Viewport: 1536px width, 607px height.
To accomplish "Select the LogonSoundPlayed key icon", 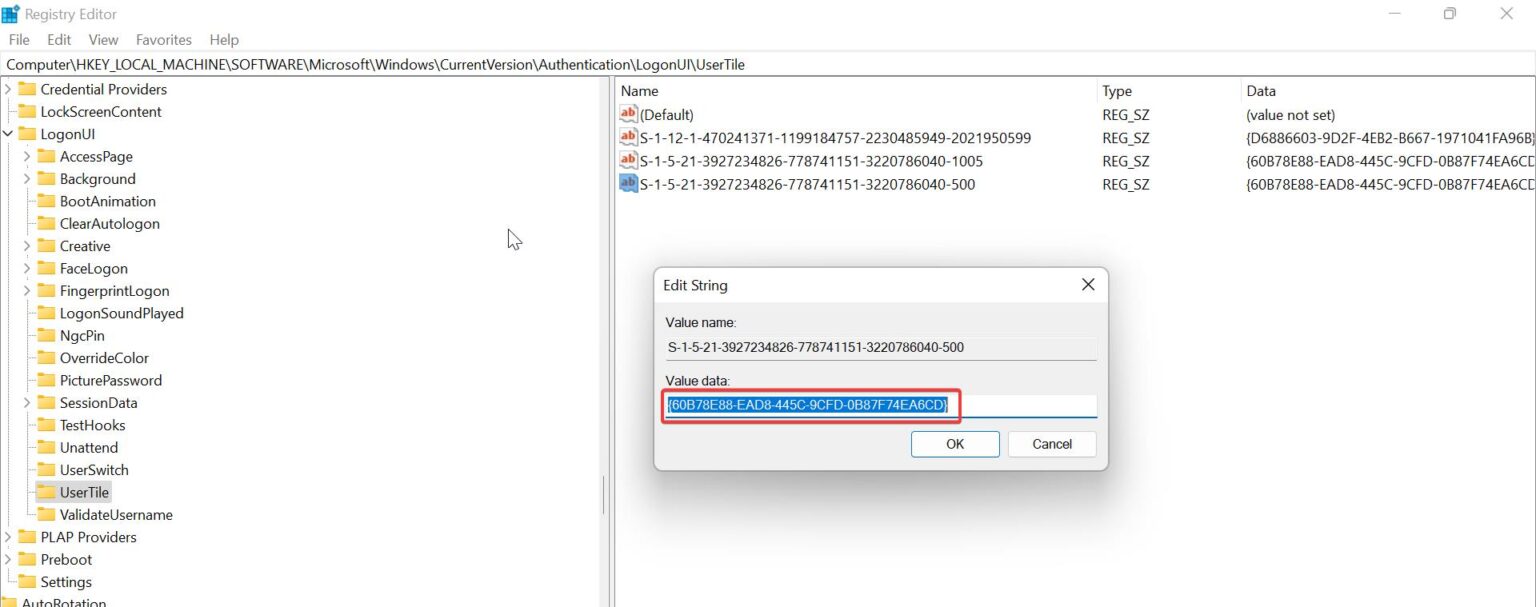I will pyautogui.click(x=46, y=313).
